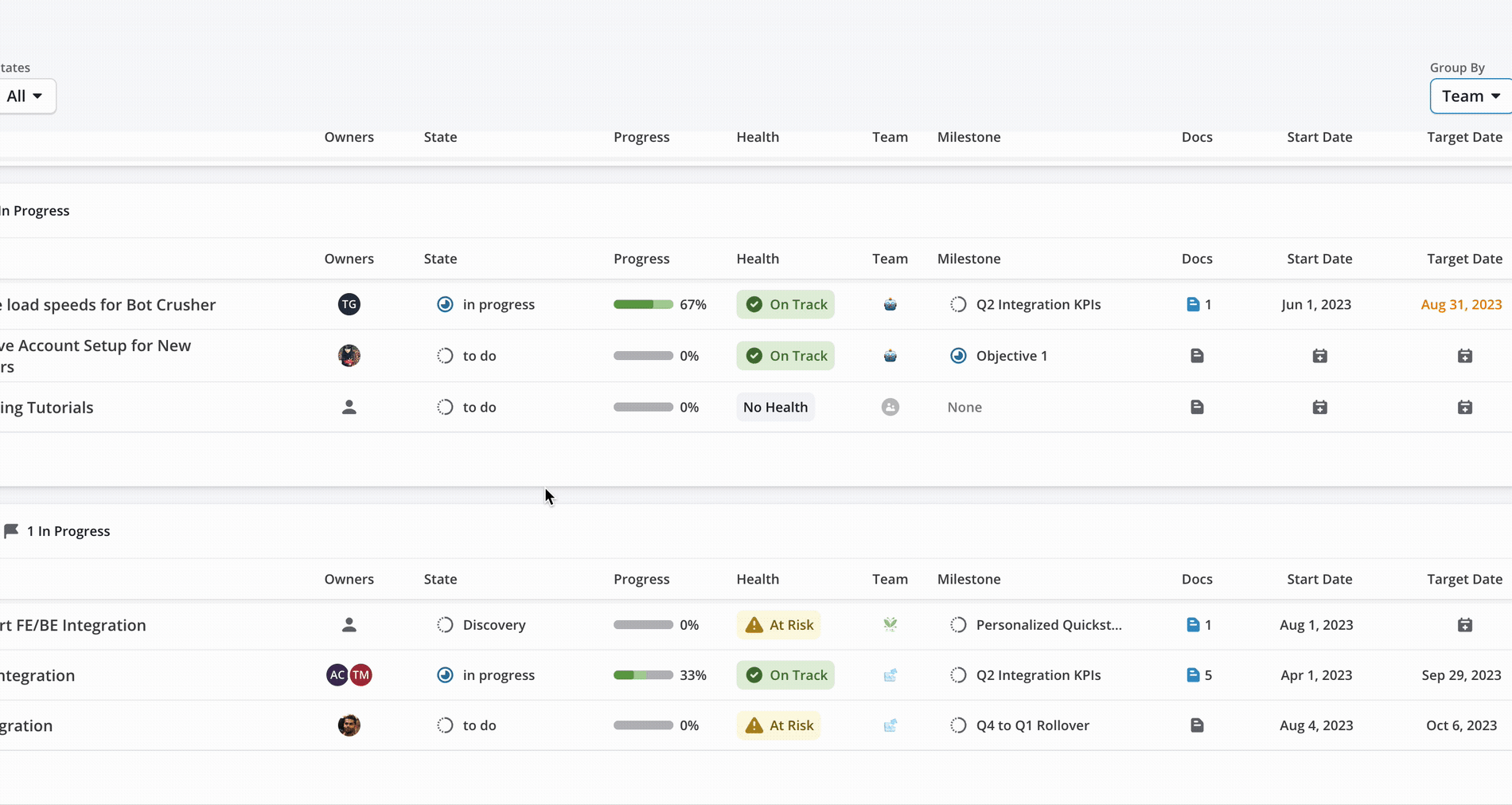This screenshot has height=805, width=1512.
Task: Click the Aug 31, 2023 target date
Action: [1461, 304]
